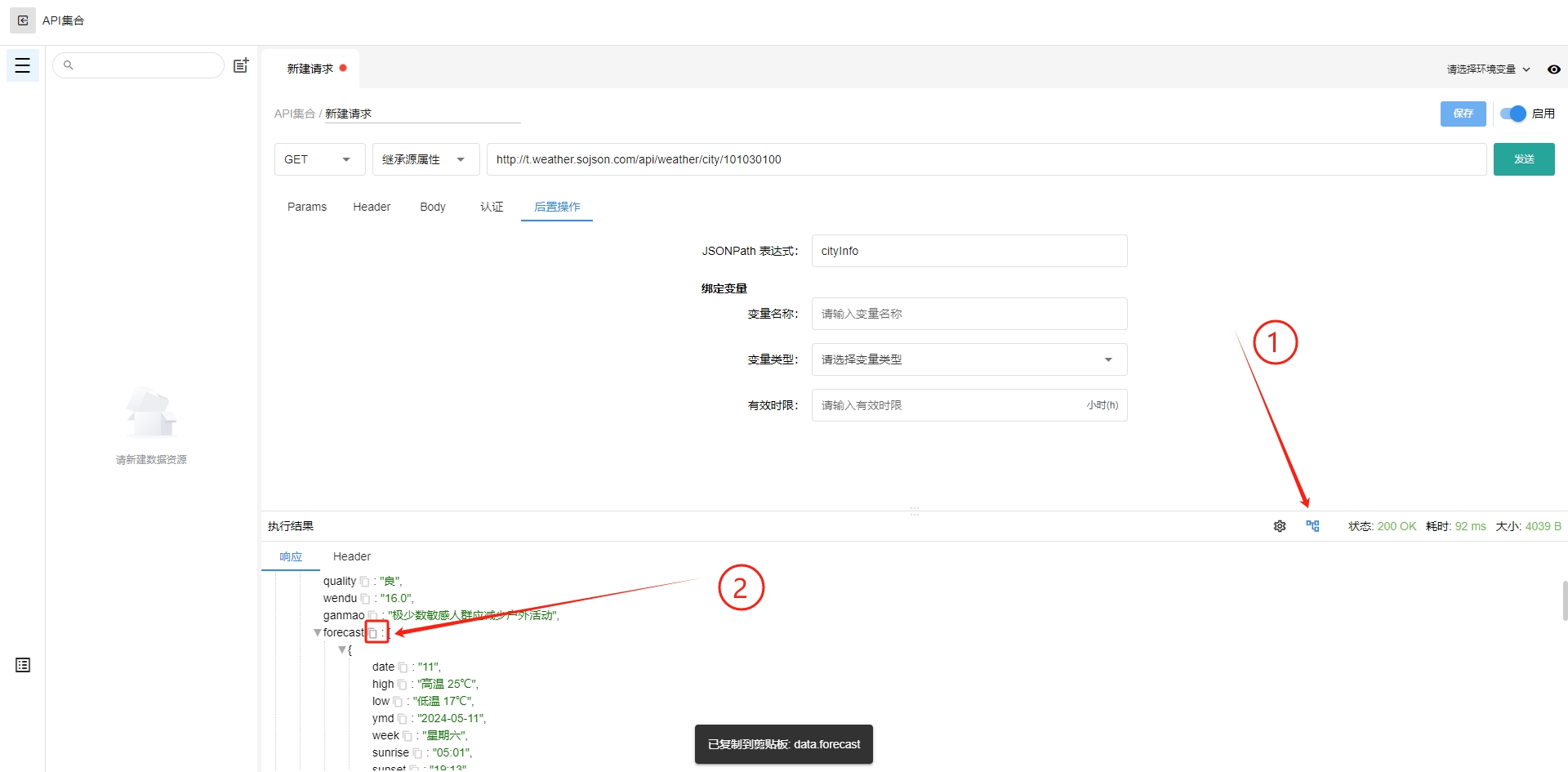Open the list panel icon at sidebar bottom
This screenshot has height=772, width=1568.
pos(23,665)
